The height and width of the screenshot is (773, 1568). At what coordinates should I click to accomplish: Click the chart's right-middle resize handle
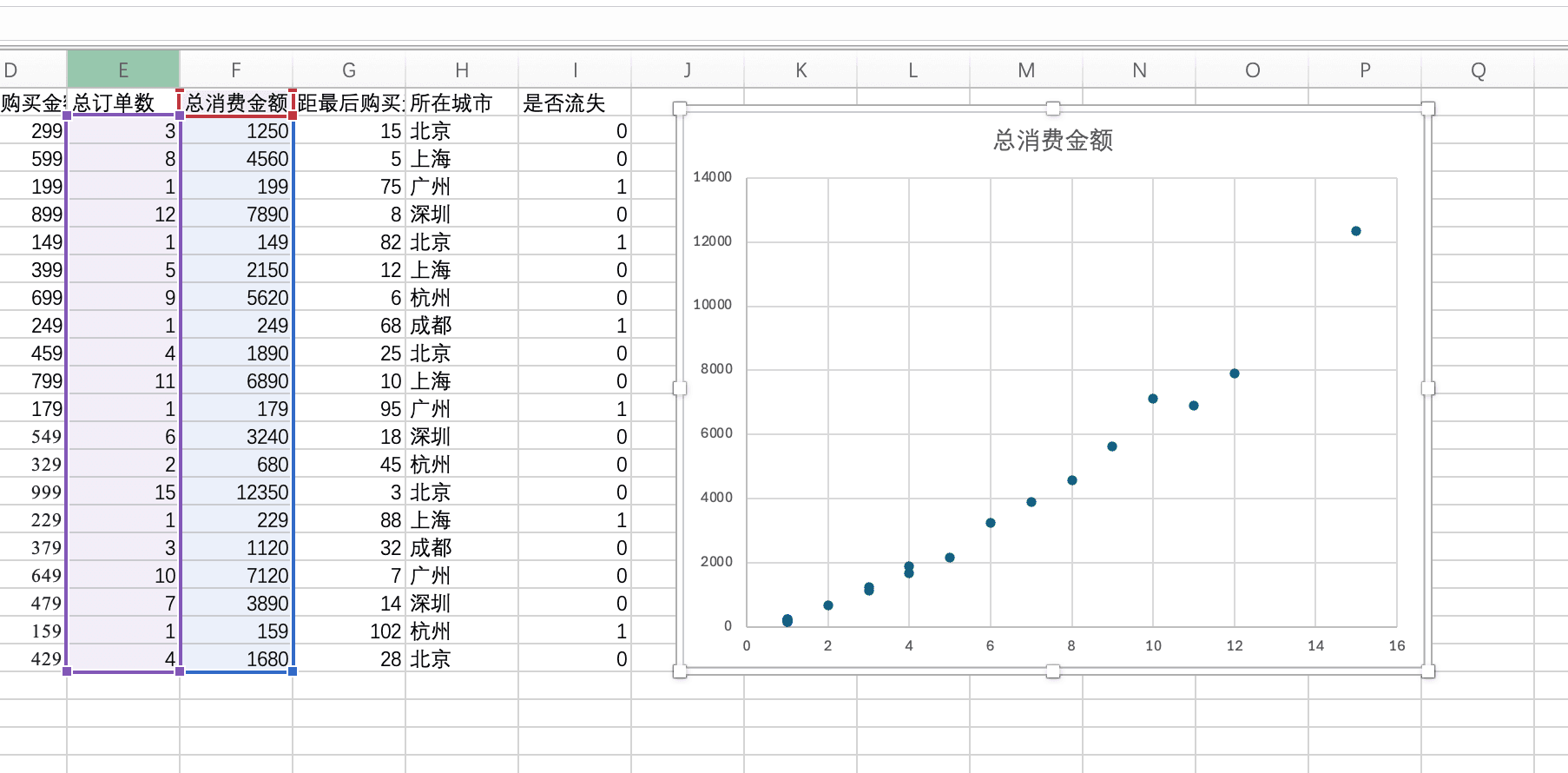pos(1427,388)
